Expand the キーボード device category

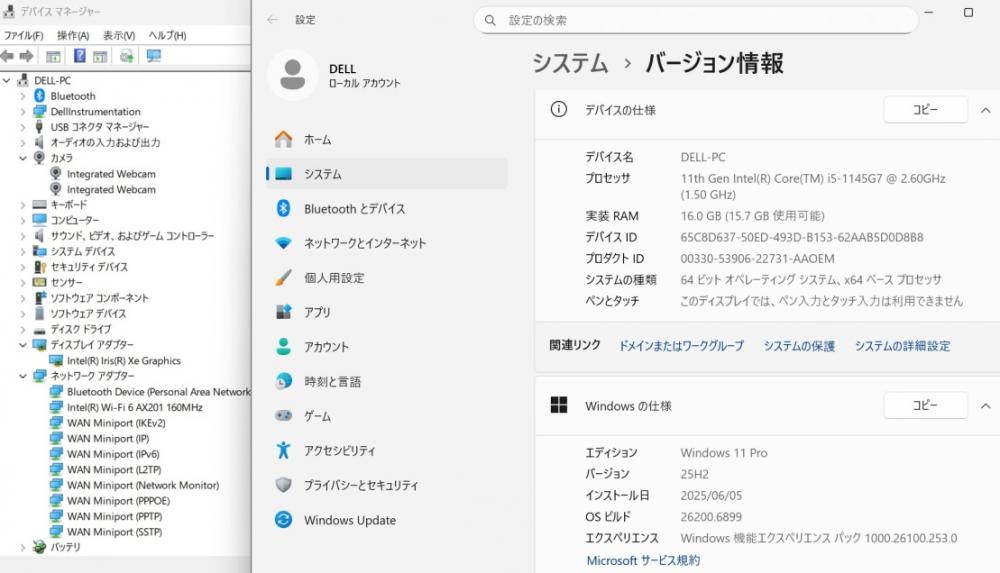[23, 204]
